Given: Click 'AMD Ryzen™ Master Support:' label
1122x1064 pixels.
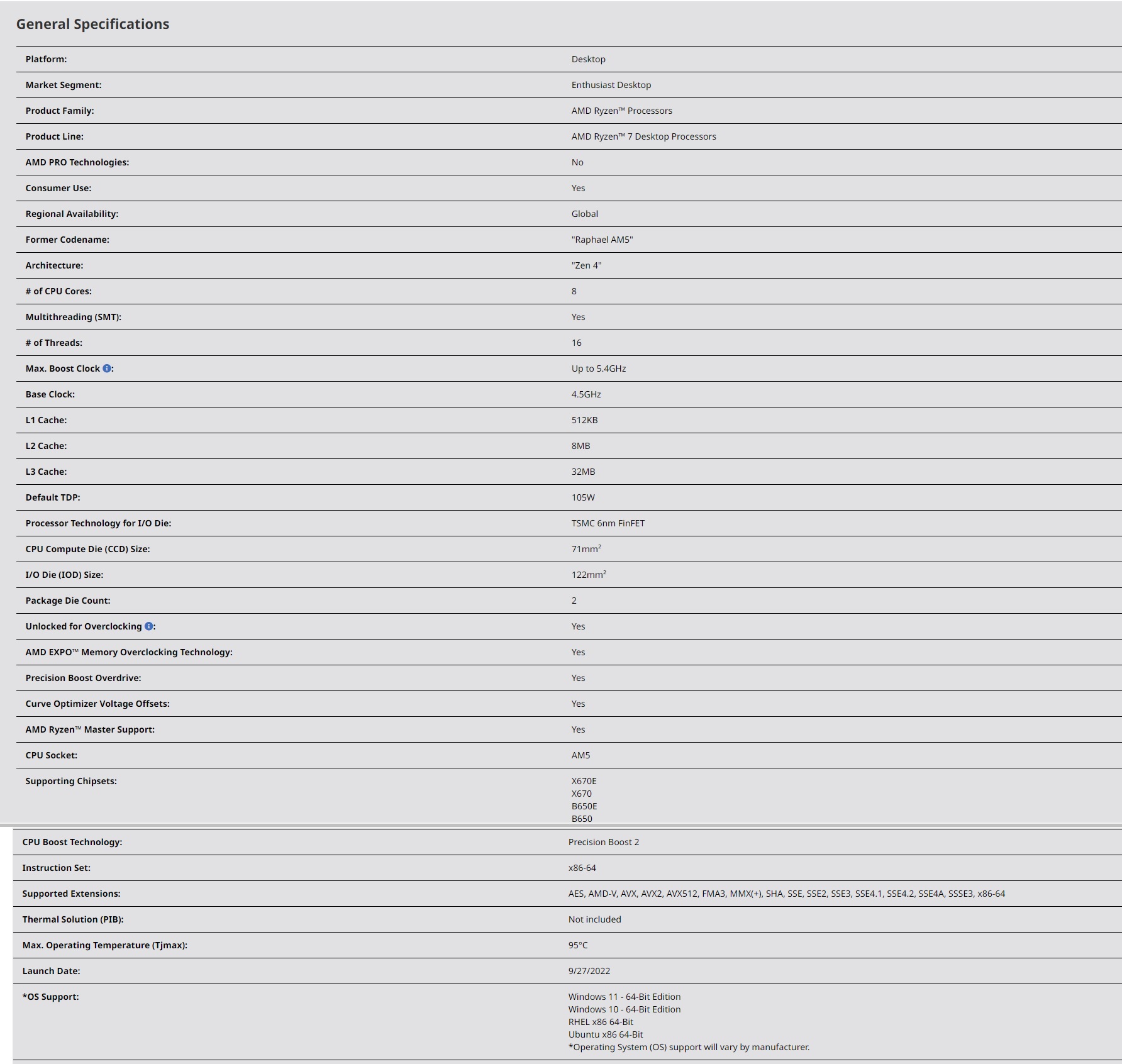Looking at the screenshot, I should (x=90, y=729).
